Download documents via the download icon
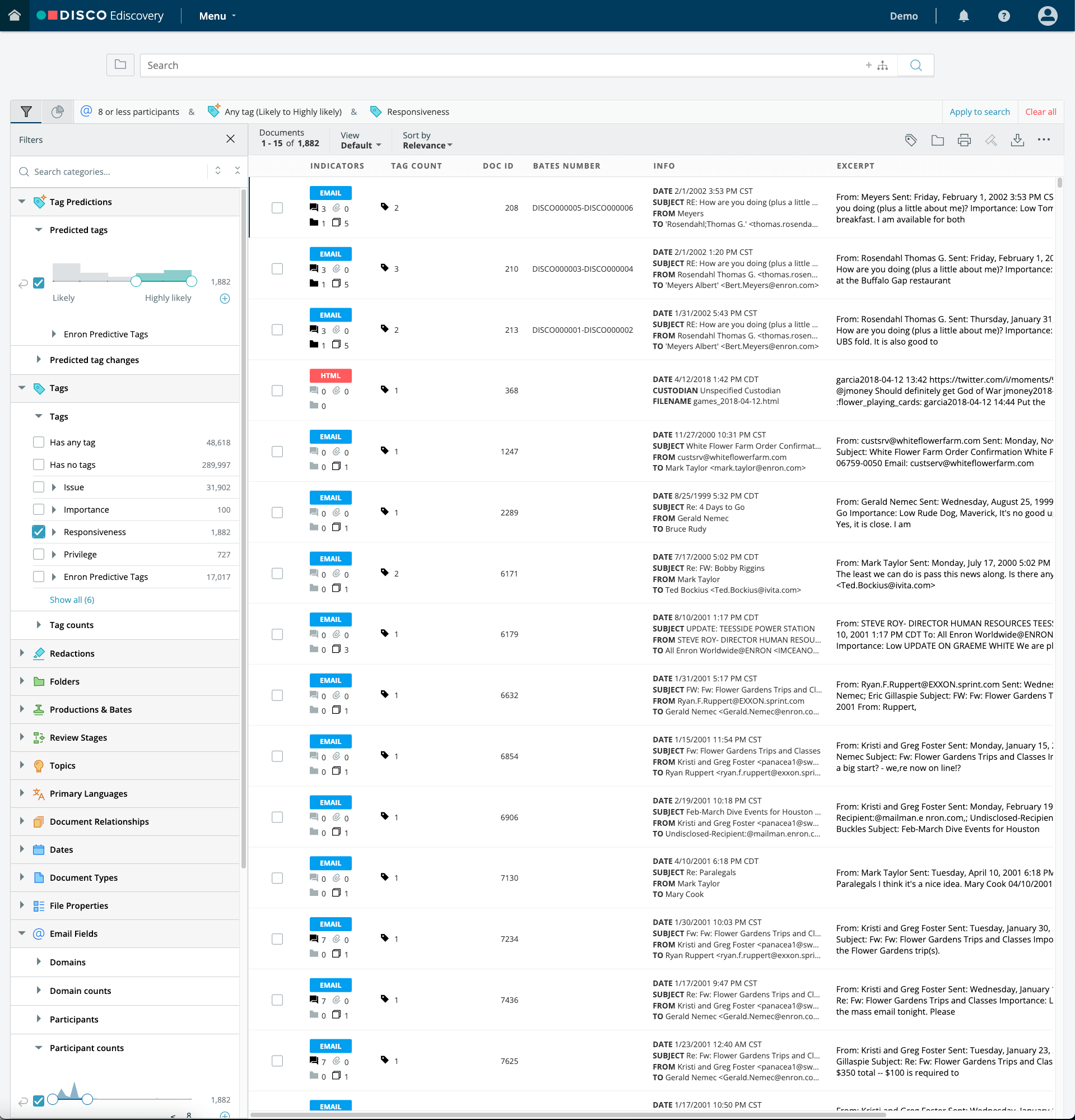The height and width of the screenshot is (1120, 1075). [1018, 140]
